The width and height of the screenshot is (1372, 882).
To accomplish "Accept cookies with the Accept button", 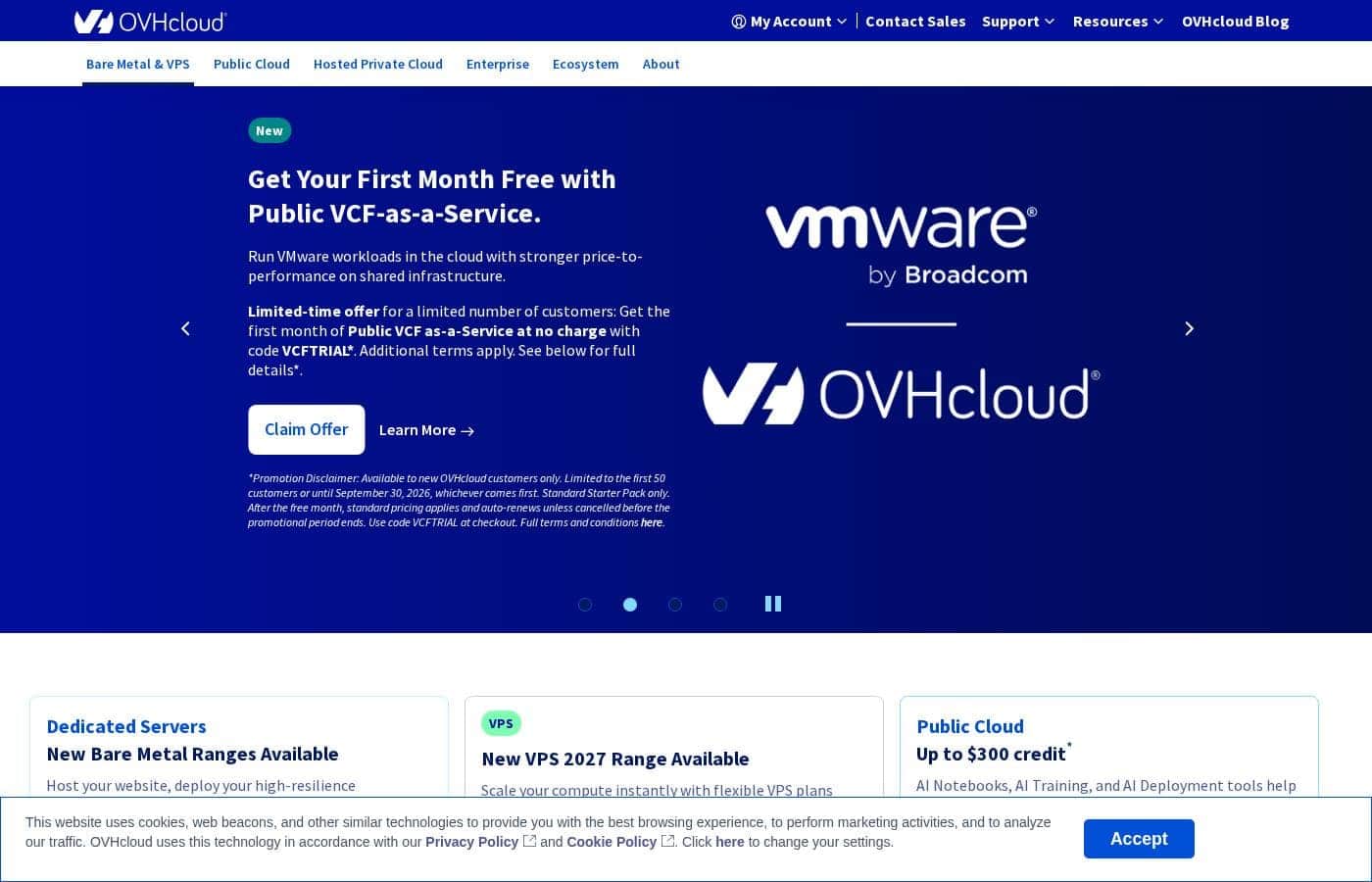I will (1139, 839).
